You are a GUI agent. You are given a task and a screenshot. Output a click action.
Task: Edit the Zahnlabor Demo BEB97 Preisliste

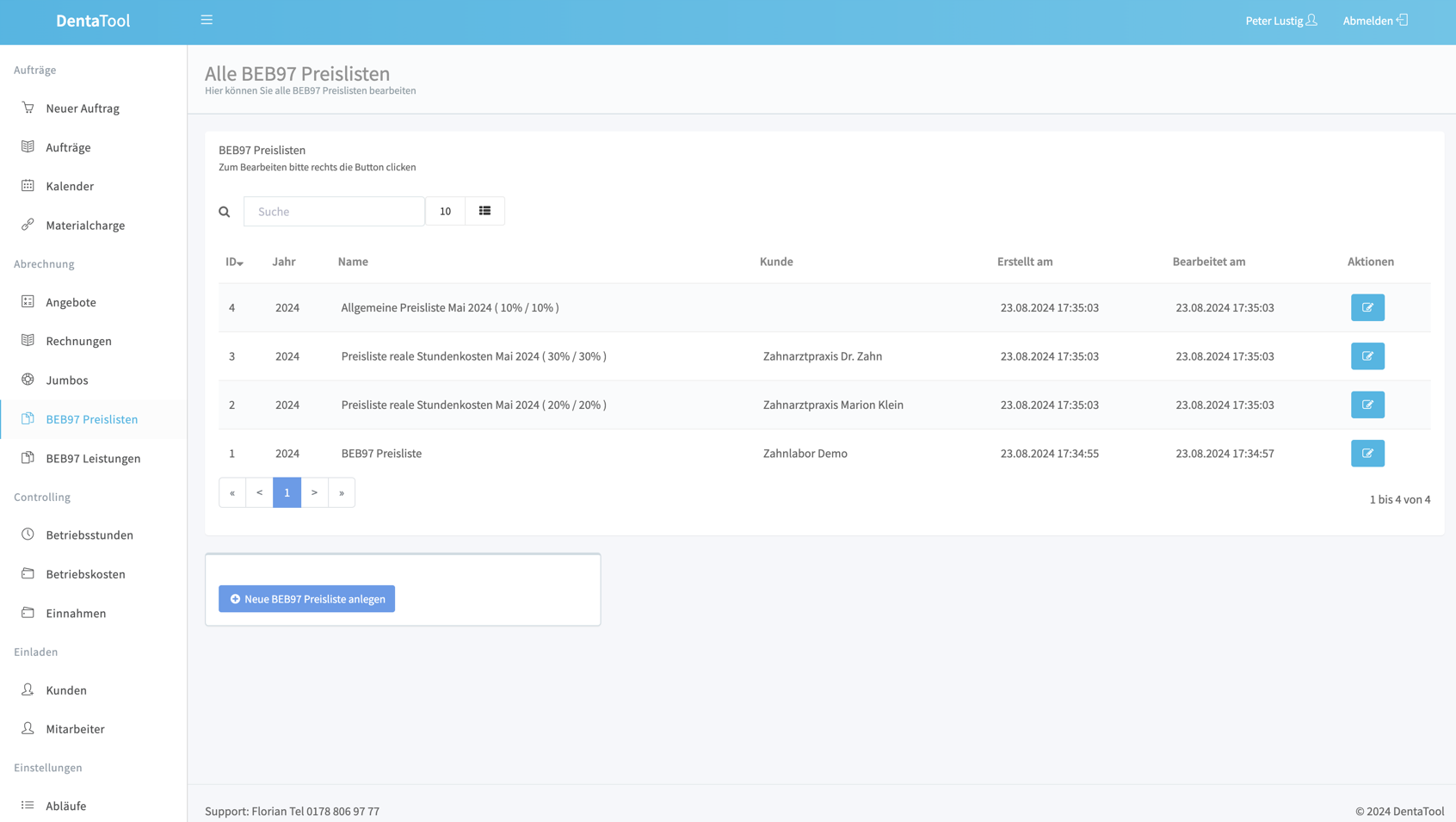[1367, 454]
